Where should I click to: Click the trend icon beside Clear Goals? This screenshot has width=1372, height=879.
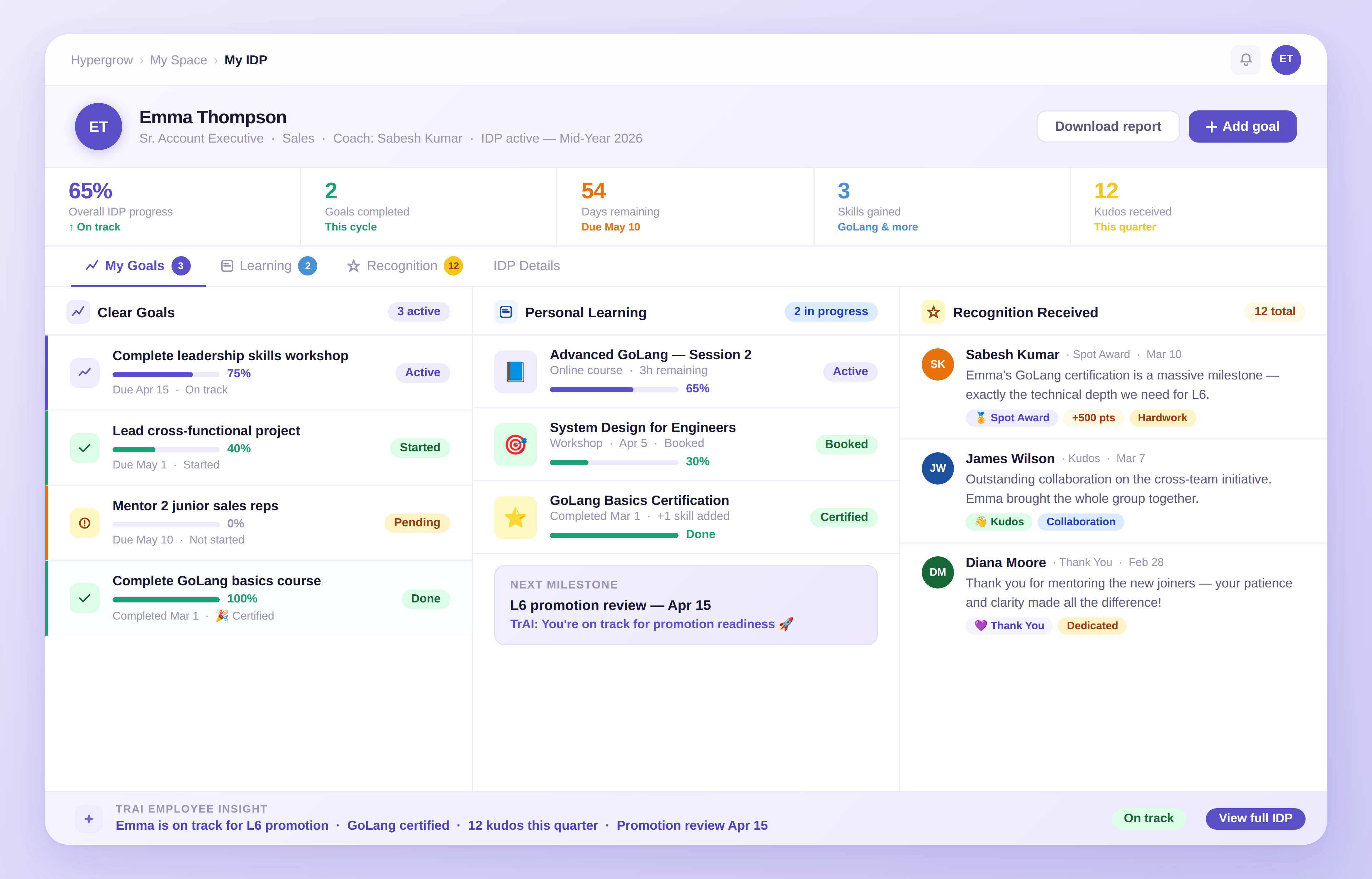click(x=78, y=312)
